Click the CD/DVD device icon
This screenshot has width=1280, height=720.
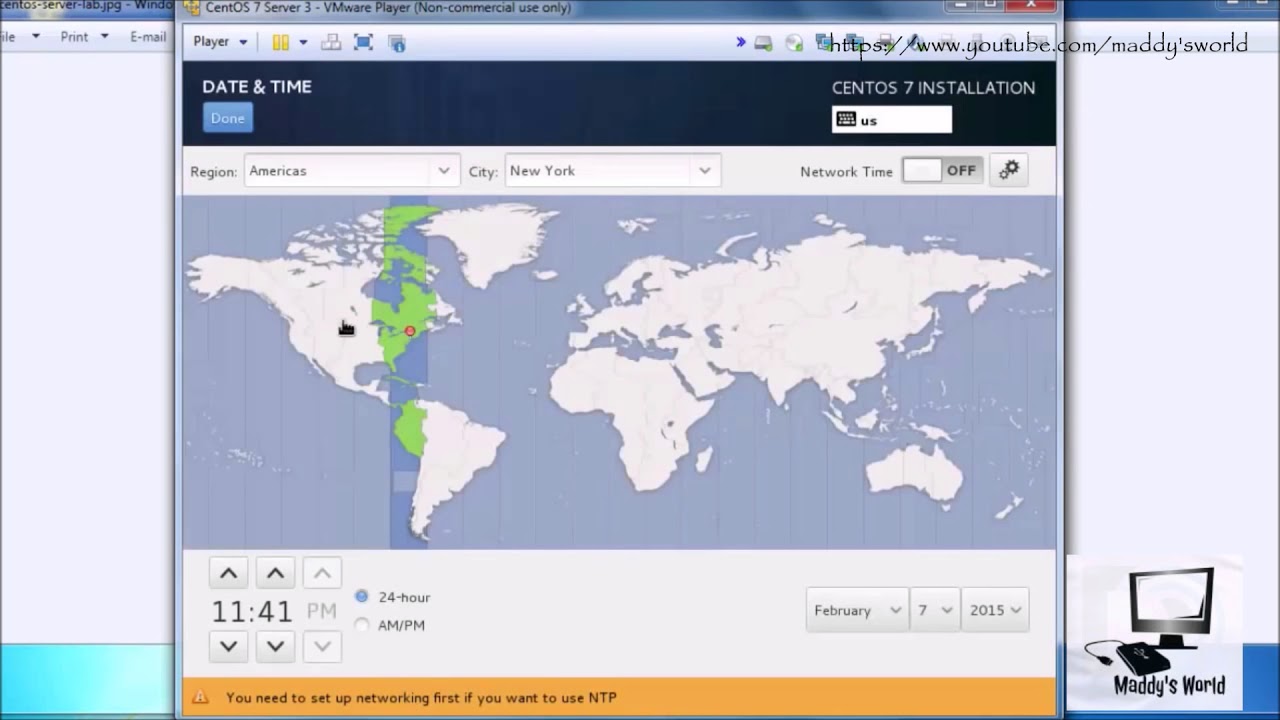click(795, 43)
